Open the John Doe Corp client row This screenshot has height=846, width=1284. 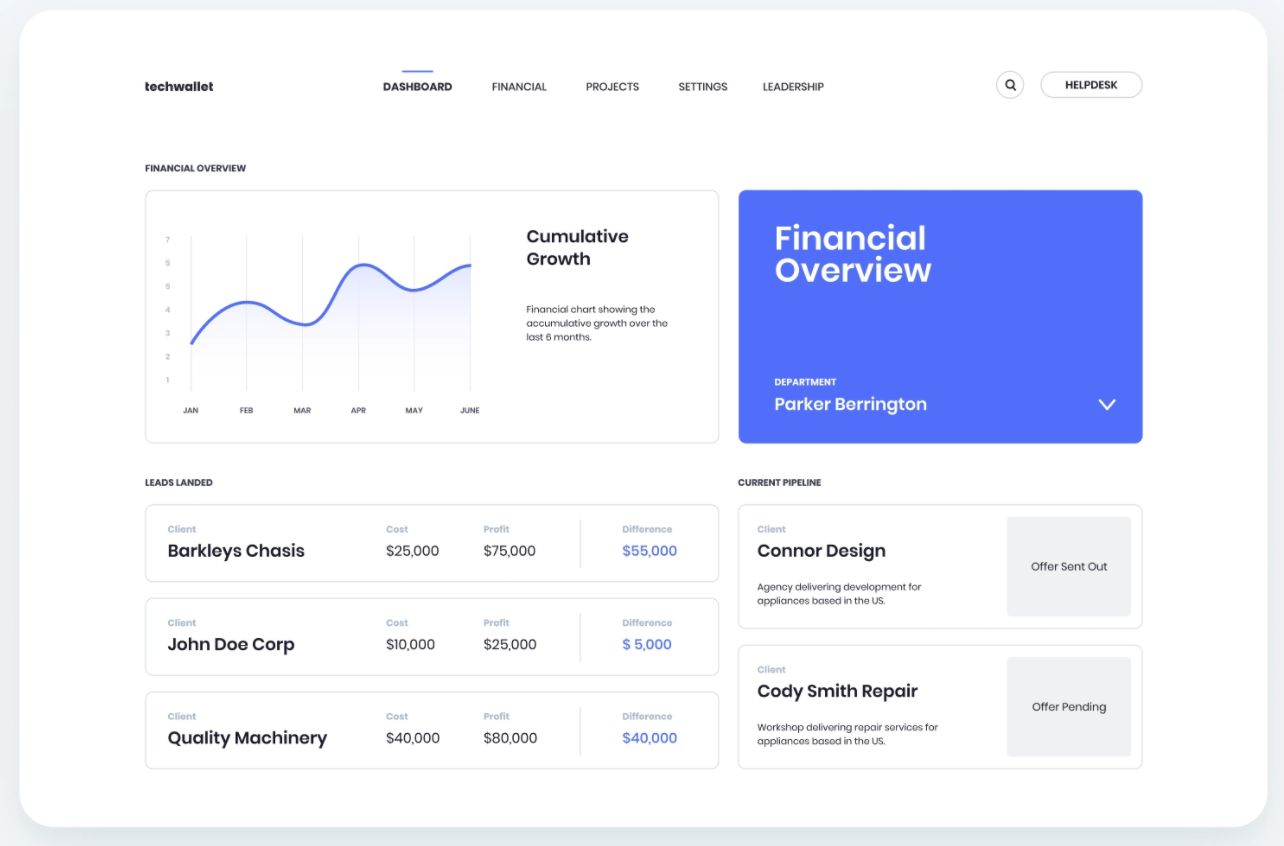(432, 637)
